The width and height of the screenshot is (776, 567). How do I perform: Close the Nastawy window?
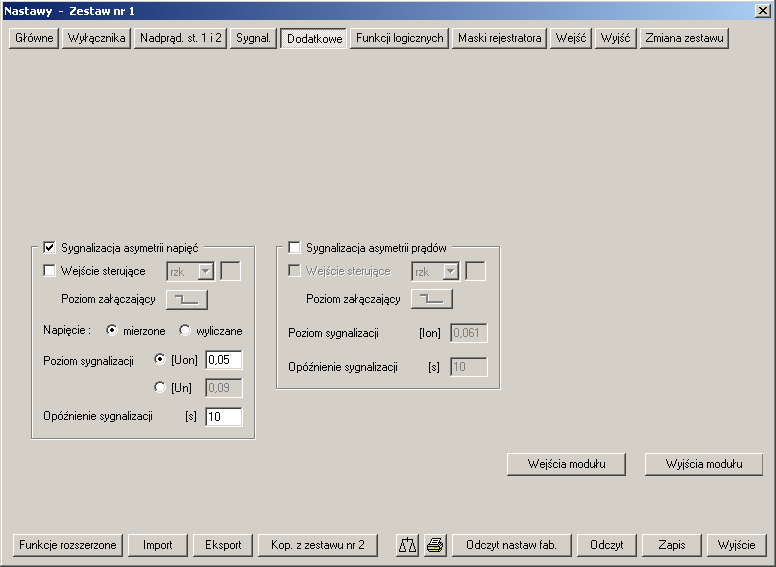[763, 11]
